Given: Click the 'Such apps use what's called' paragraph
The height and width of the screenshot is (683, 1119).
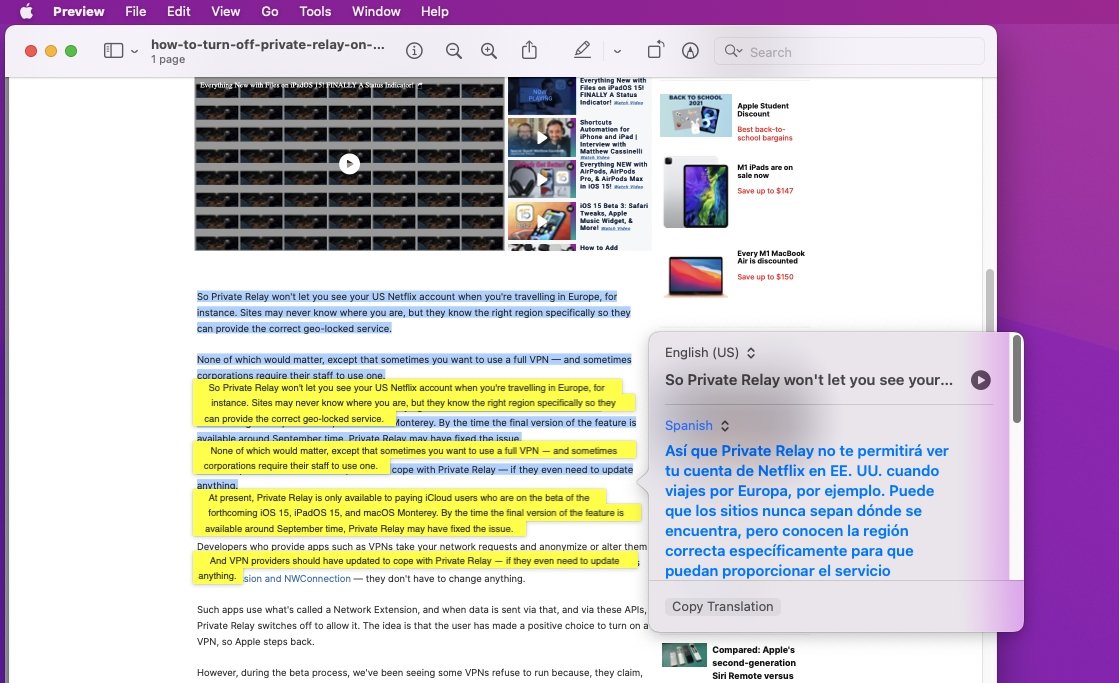Looking at the screenshot, I should (x=422, y=625).
